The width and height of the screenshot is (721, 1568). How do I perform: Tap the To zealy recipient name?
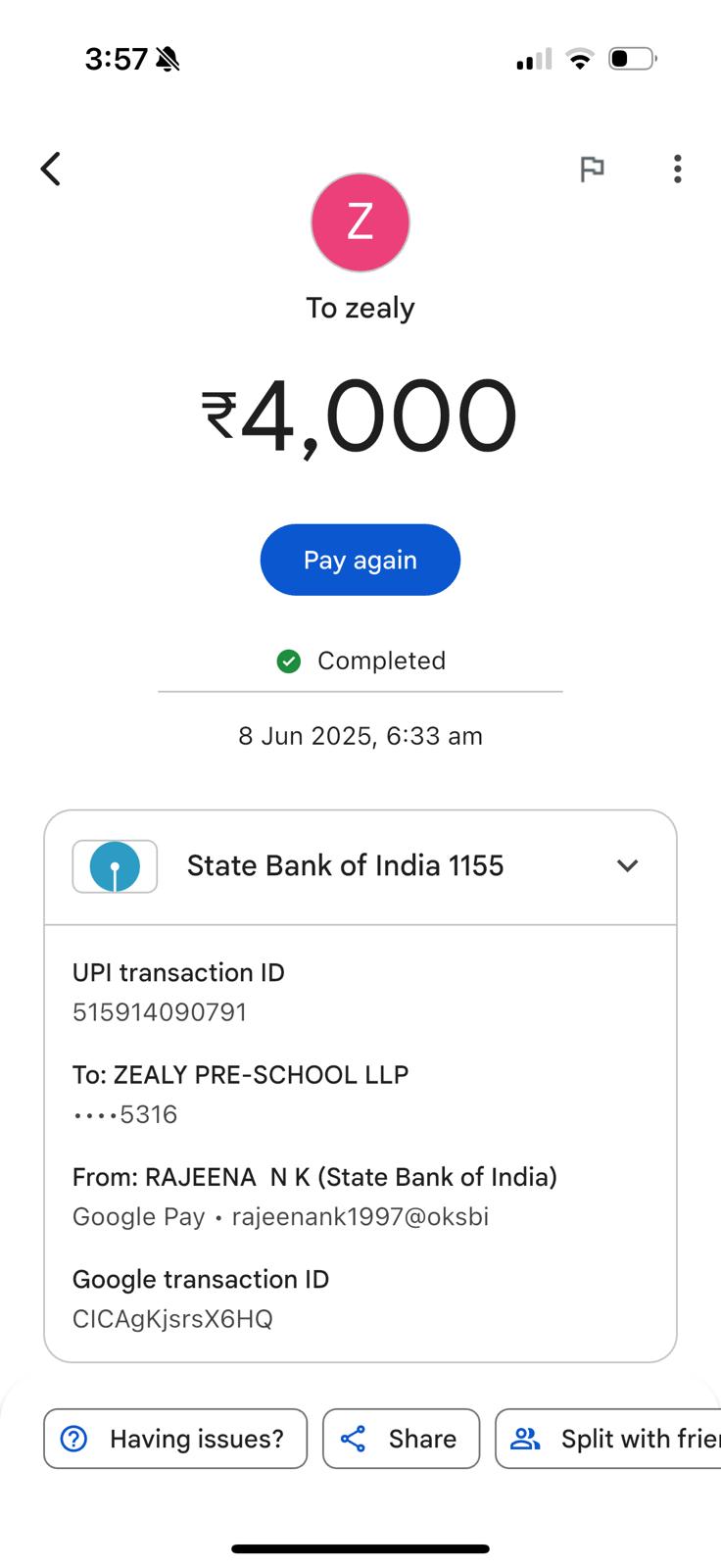click(x=360, y=308)
